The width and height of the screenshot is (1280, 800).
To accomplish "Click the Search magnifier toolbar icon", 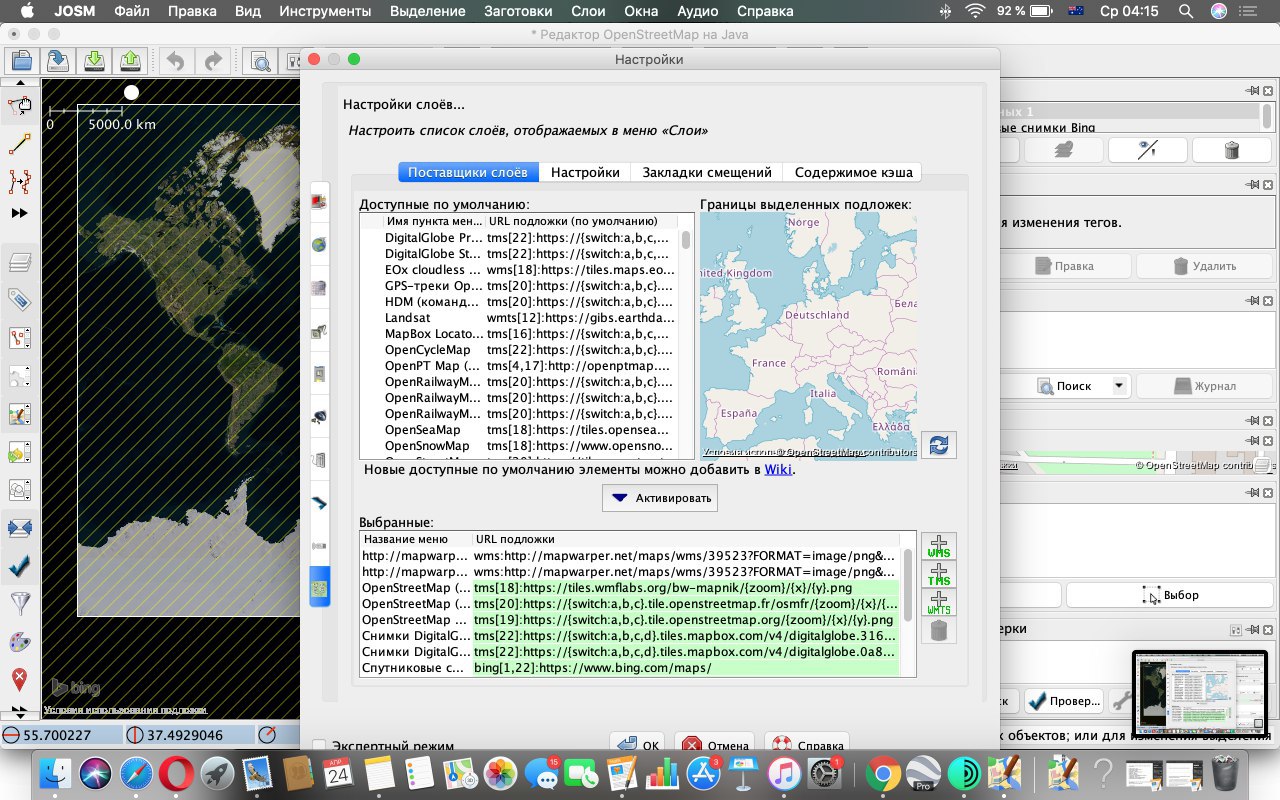I will pos(260,61).
